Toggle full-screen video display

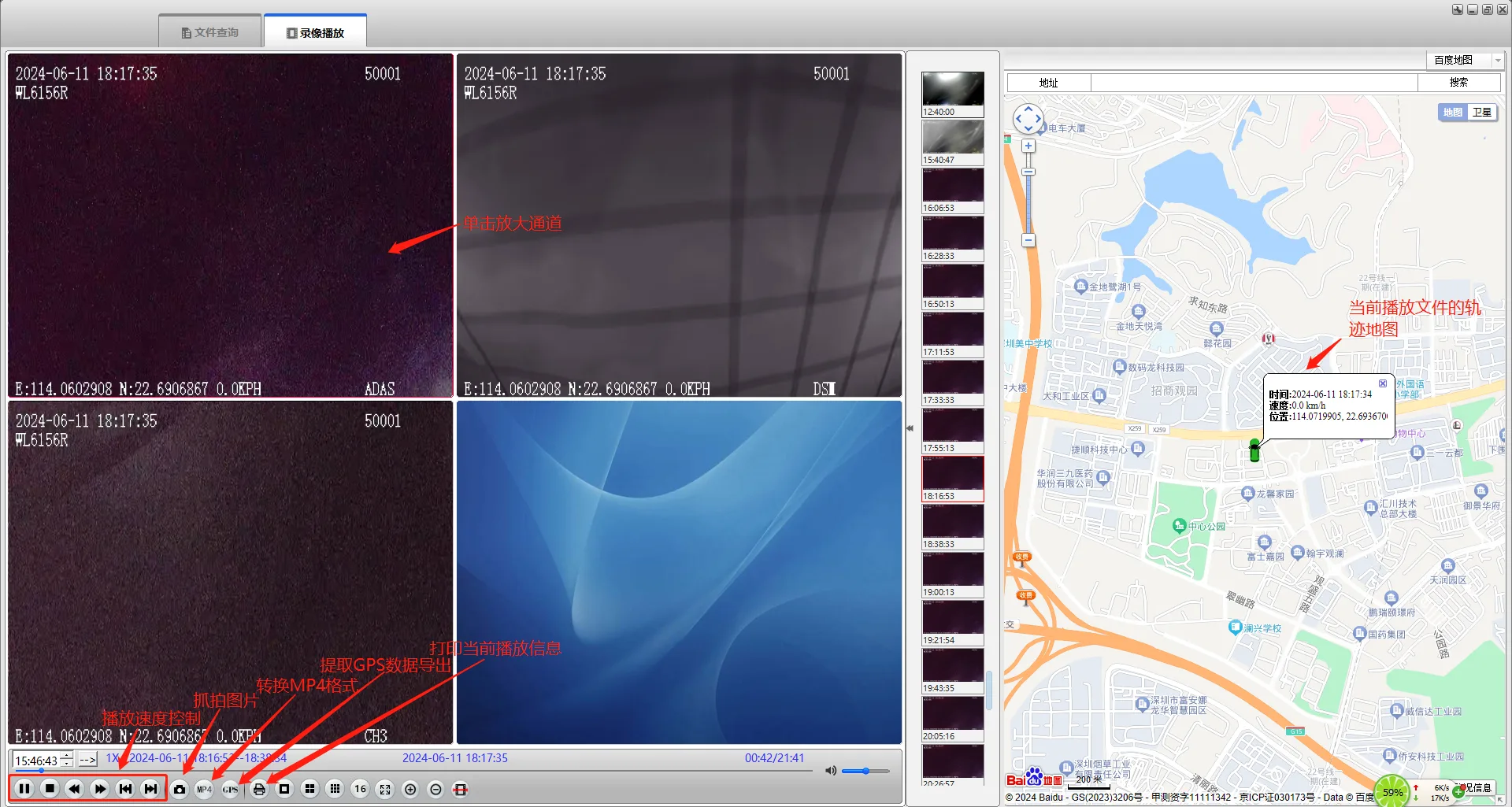pyautogui.click(x=385, y=789)
